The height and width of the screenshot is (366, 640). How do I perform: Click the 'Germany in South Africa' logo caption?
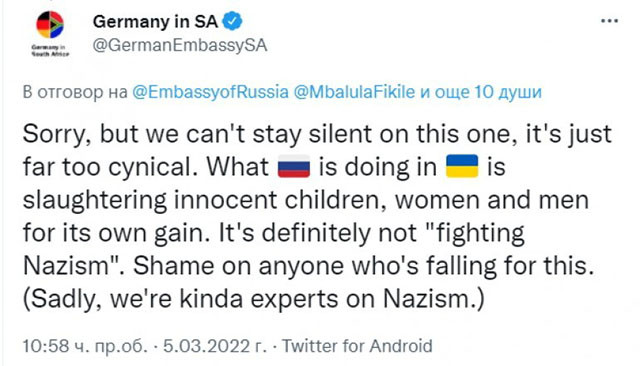point(50,51)
